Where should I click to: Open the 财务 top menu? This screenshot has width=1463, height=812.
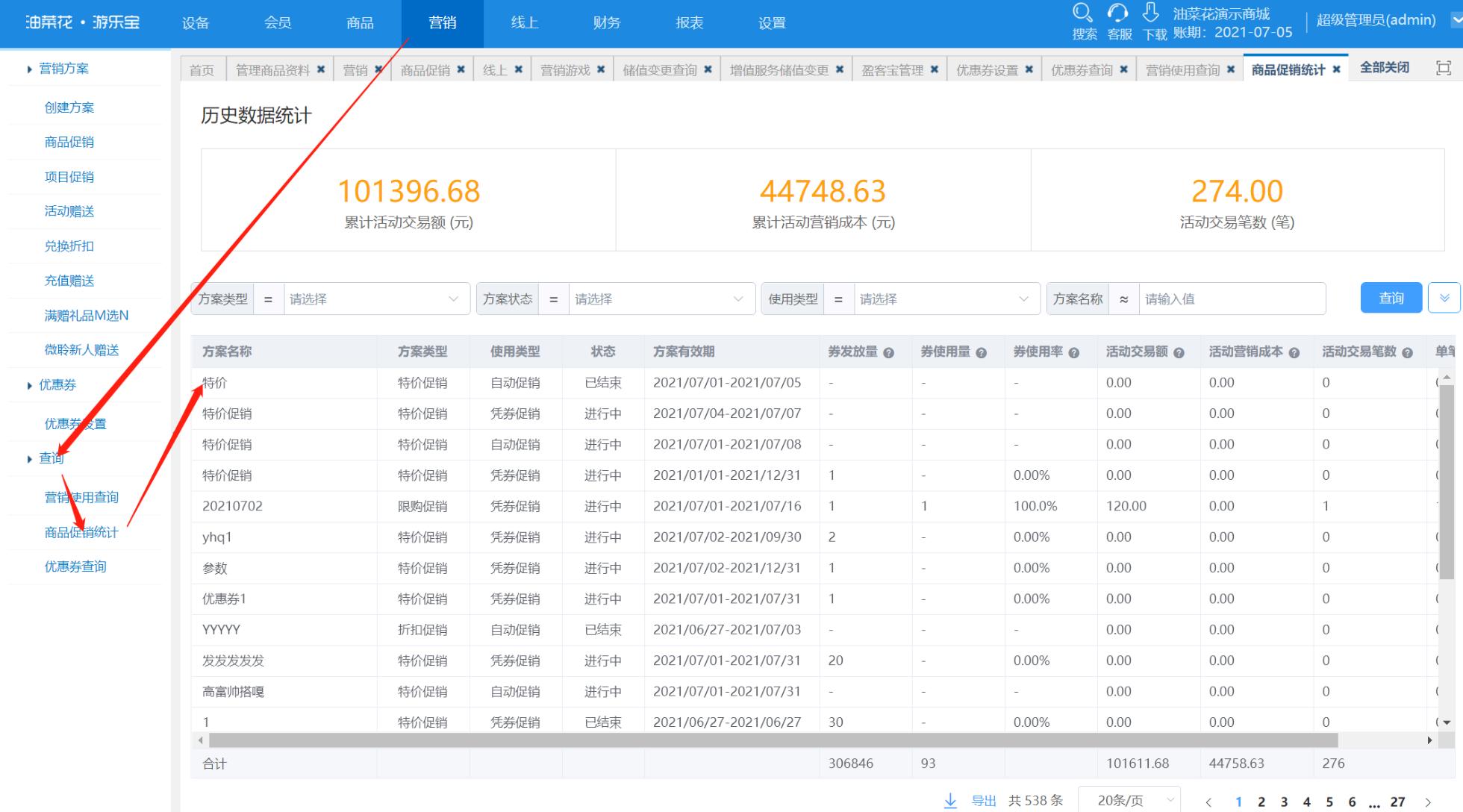[607, 23]
